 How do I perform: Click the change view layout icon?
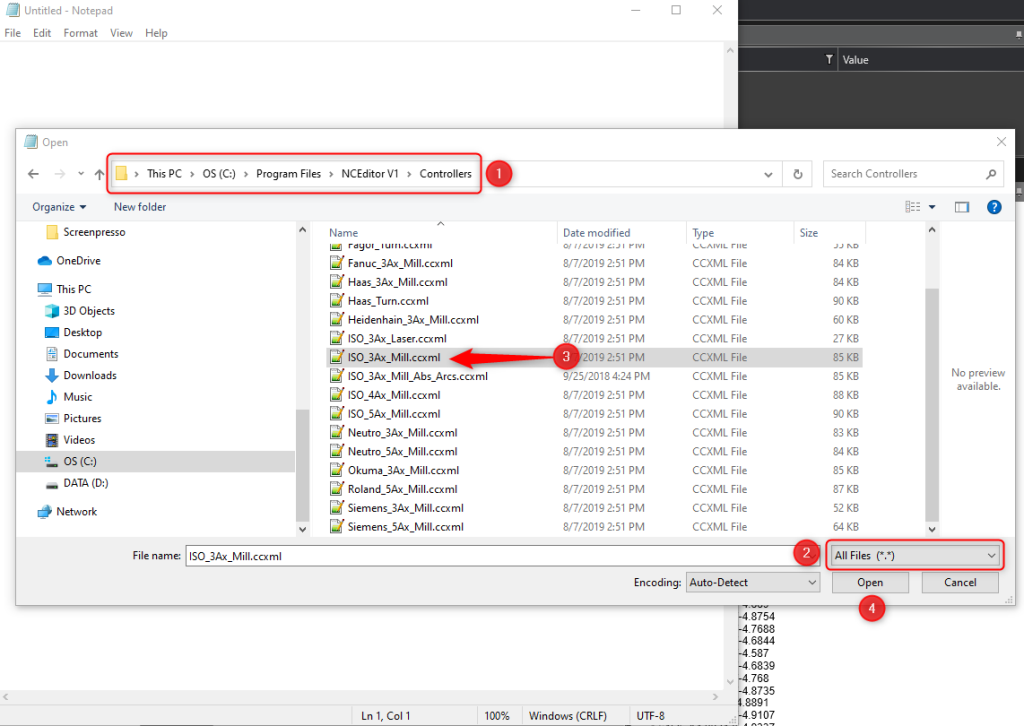tap(913, 206)
